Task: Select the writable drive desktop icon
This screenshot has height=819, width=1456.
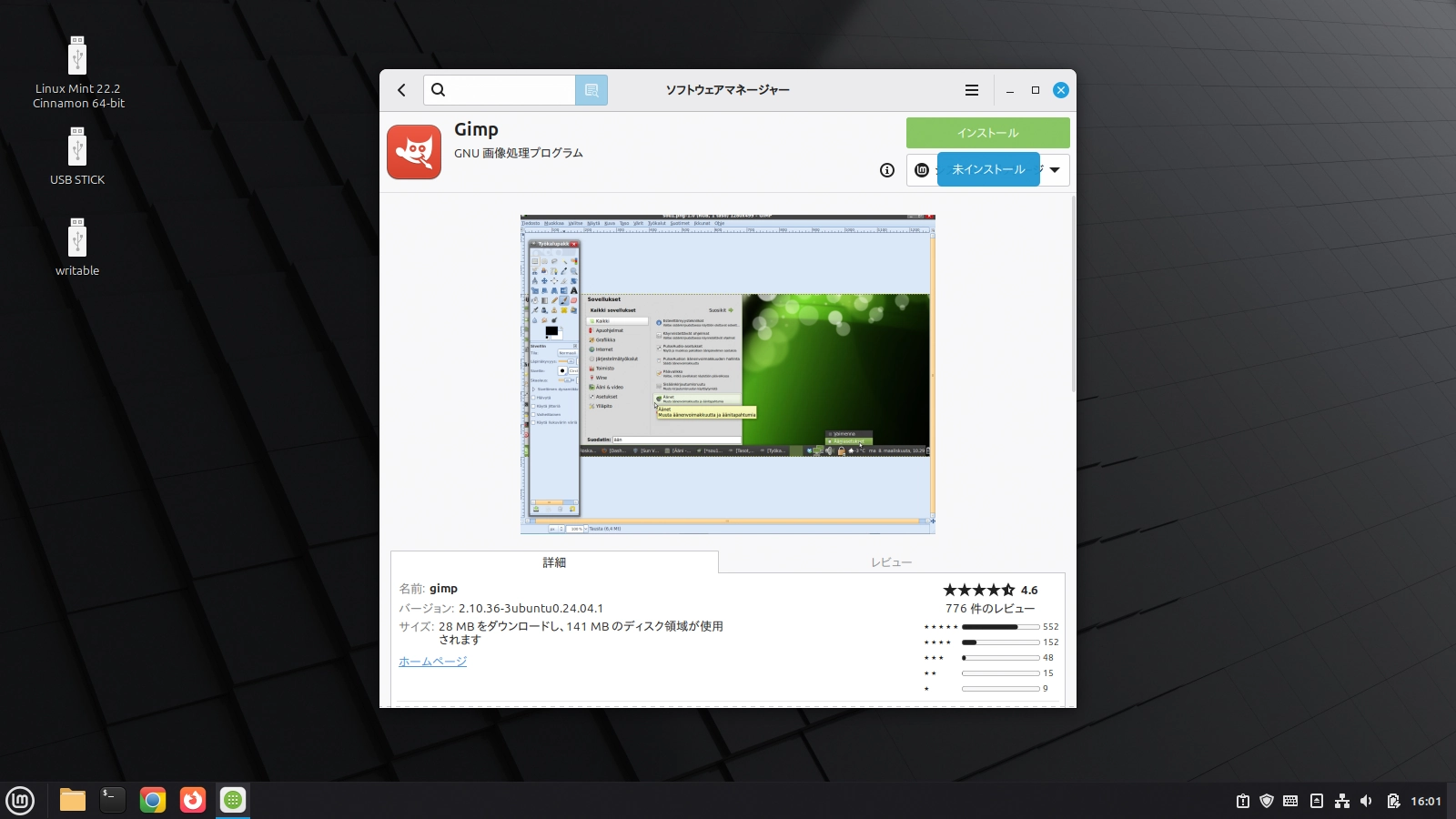Action: coord(77,248)
